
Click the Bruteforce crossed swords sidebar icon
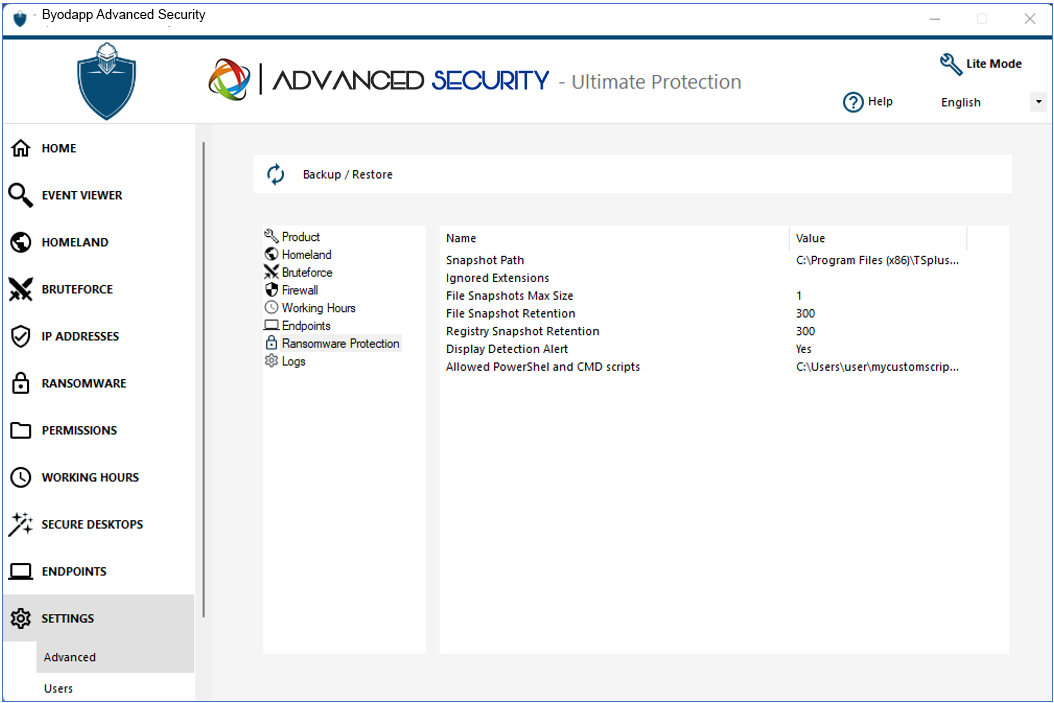pyautogui.click(x=20, y=289)
